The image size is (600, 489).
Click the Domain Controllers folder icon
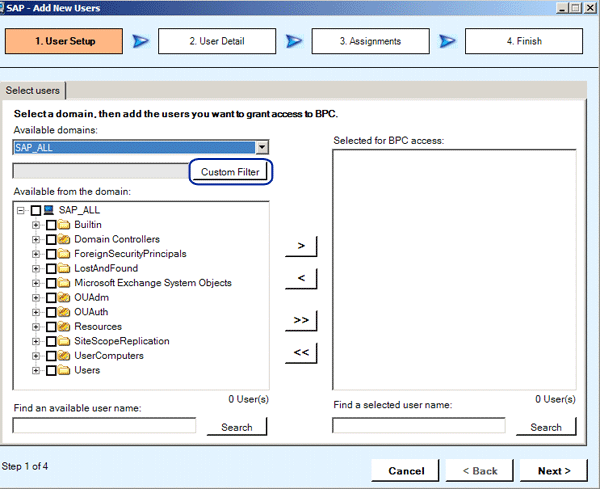tap(64, 239)
